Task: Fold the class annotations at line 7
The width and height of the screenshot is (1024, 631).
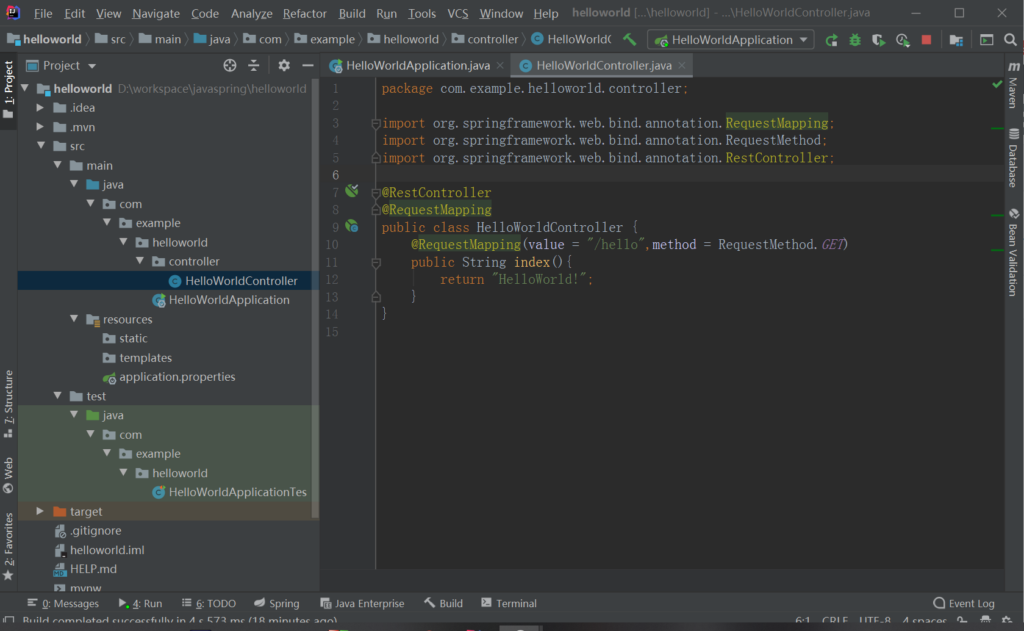Action: 376,193
